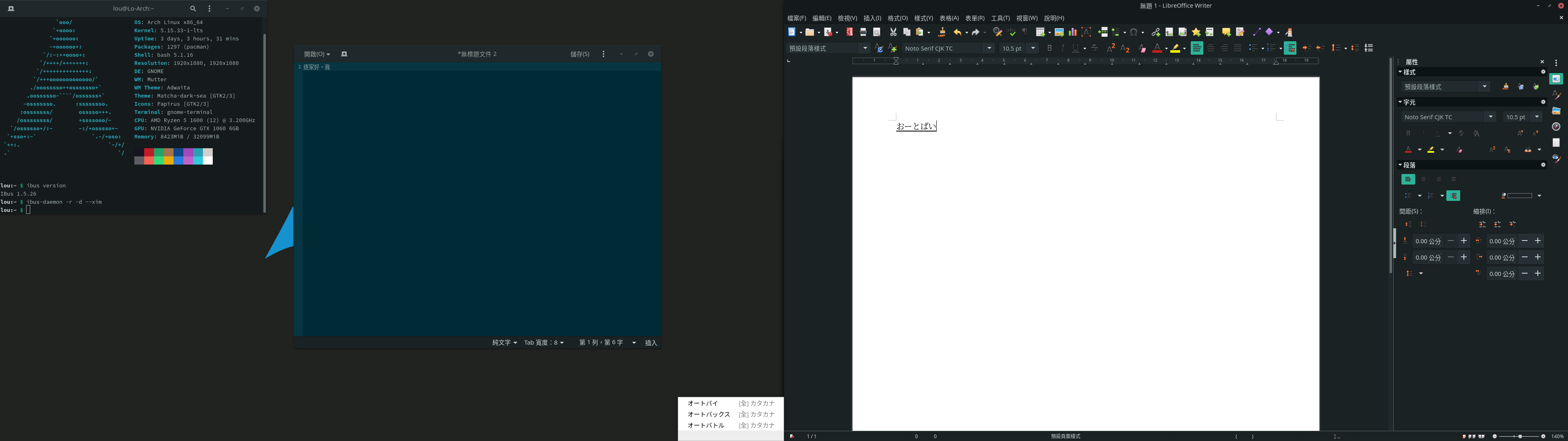1568x441 pixels.
Task: Open the 工具(T) menu
Action: click(x=1000, y=18)
